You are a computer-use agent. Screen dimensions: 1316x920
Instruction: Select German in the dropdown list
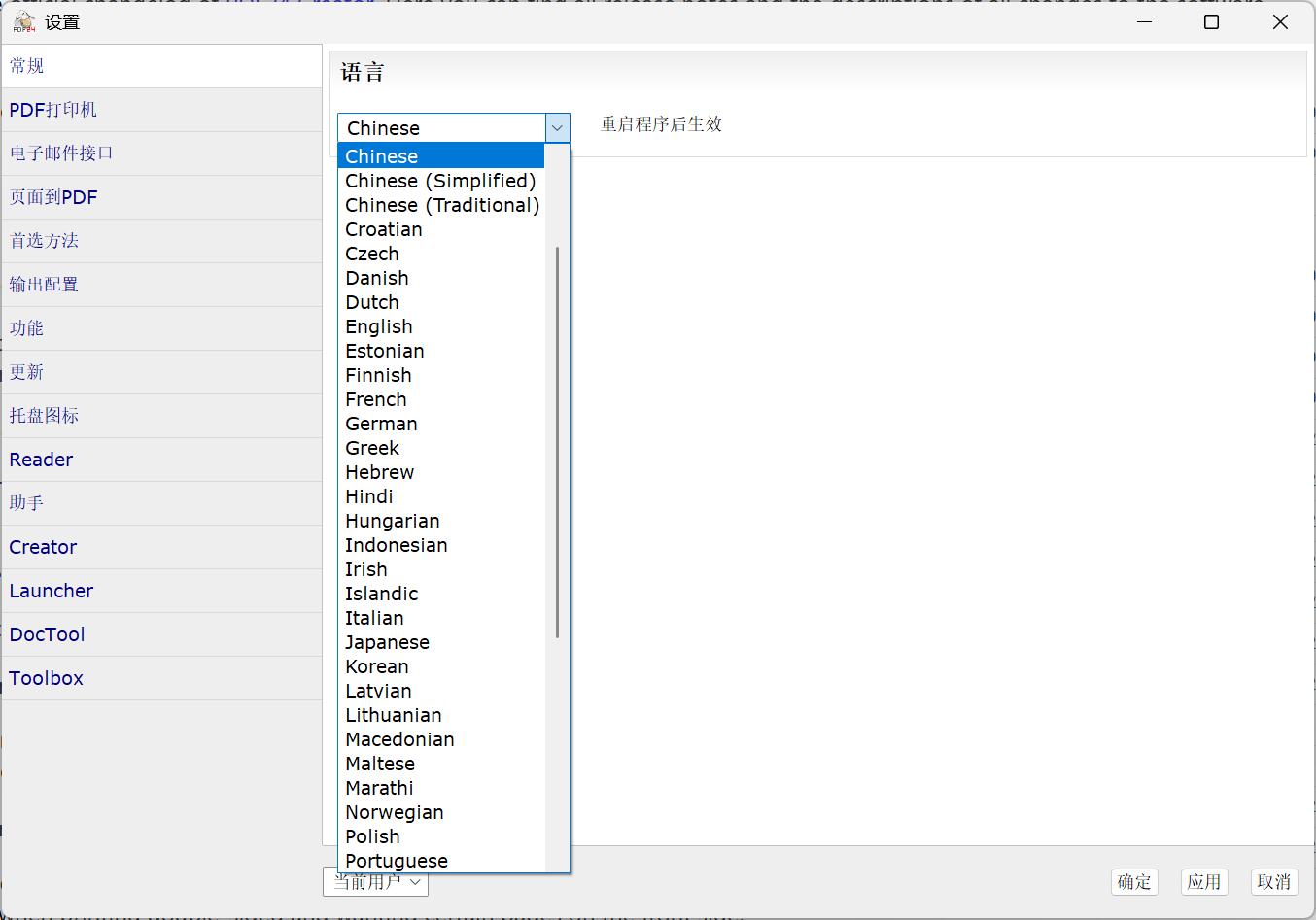(381, 424)
